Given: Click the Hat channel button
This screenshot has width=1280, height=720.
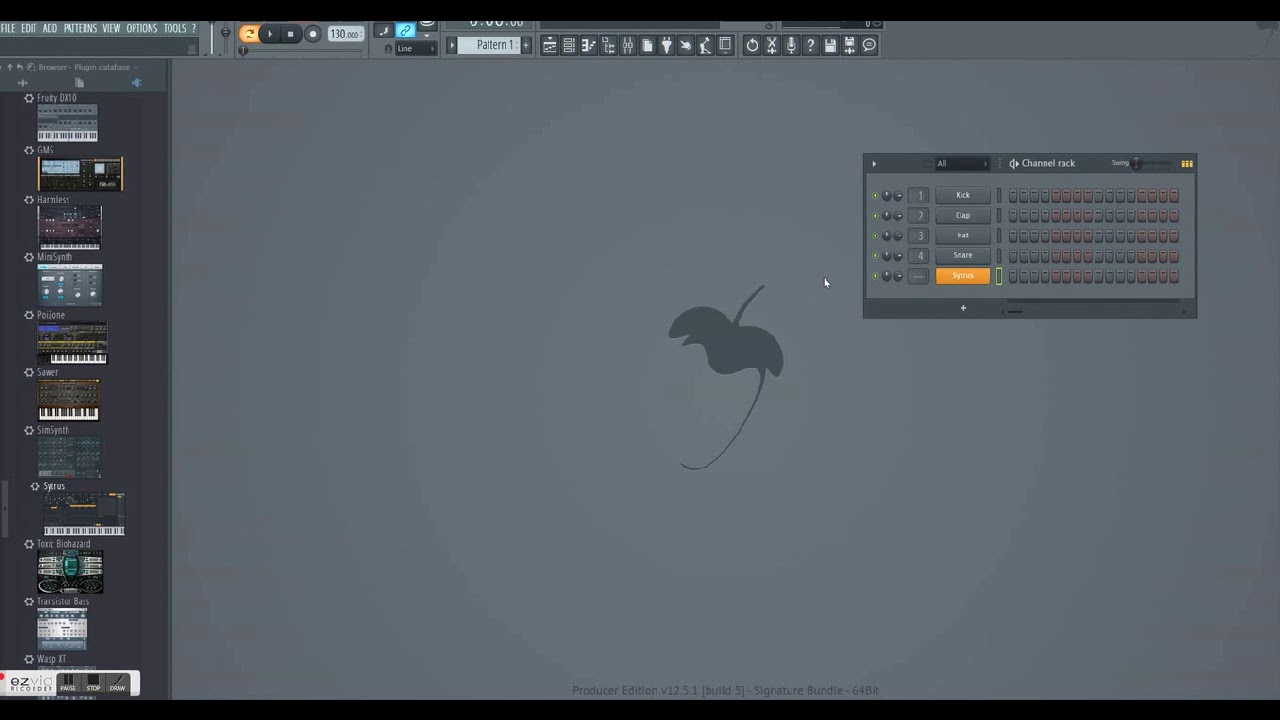Looking at the screenshot, I should point(963,235).
